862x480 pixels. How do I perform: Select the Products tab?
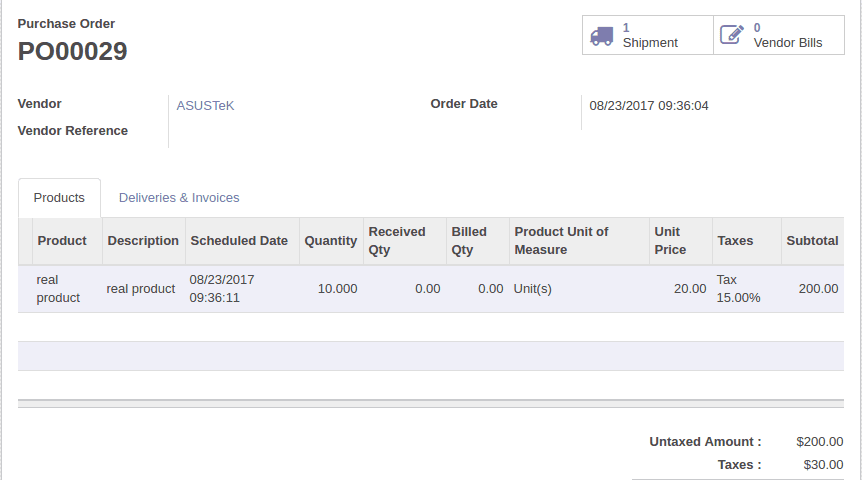[59, 198]
